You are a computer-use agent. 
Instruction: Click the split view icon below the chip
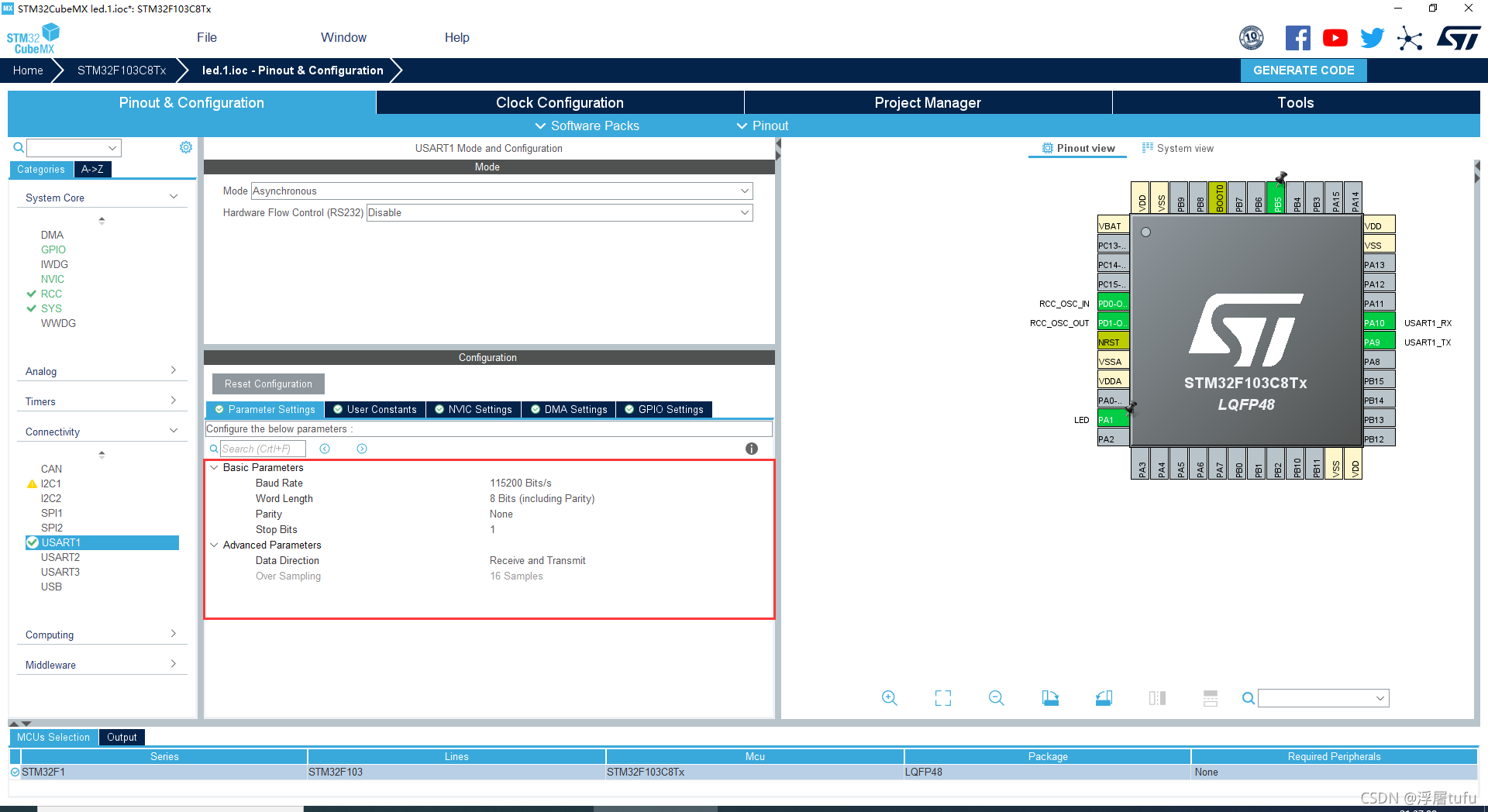click(1157, 698)
